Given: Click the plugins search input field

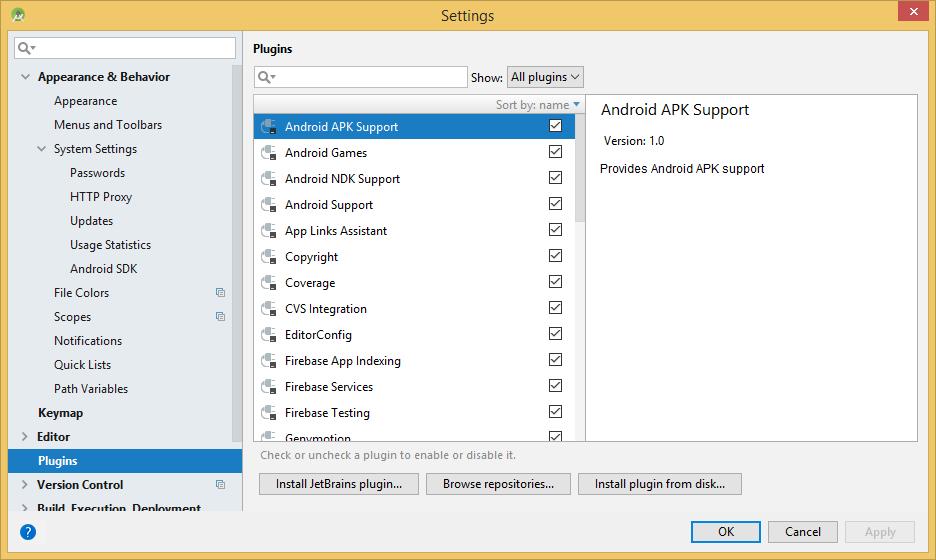Looking at the screenshot, I should tap(361, 77).
